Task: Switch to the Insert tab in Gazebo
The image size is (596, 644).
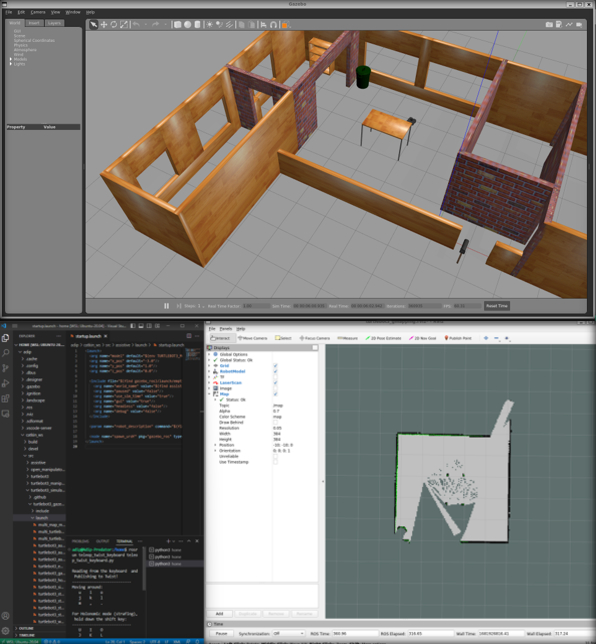Action: [x=34, y=23]
